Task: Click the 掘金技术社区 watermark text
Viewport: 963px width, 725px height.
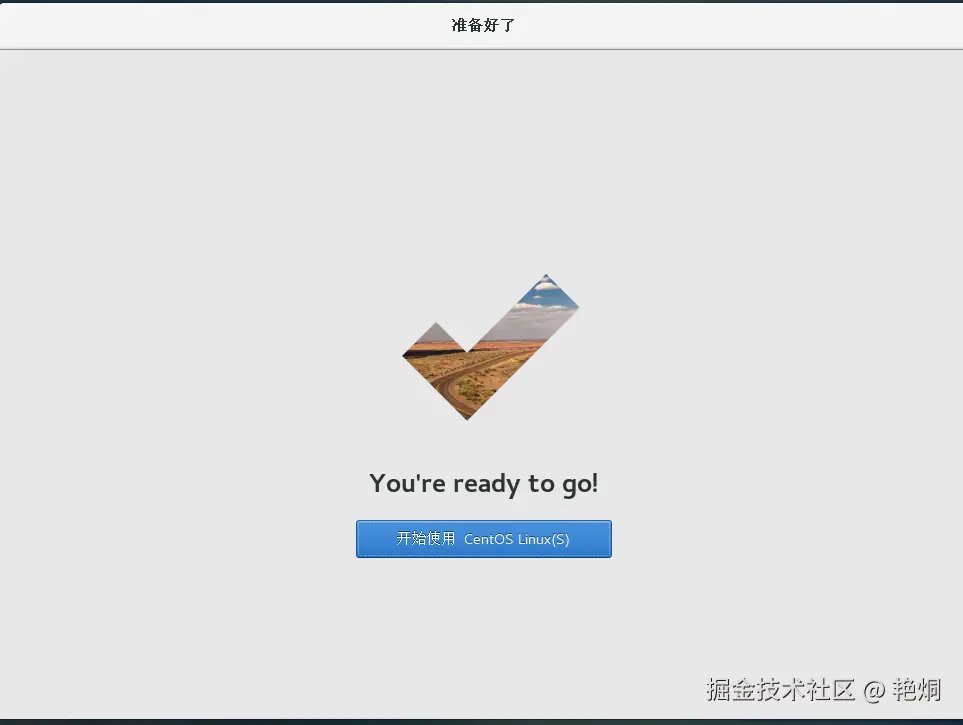Action: pyautogui.click(x=782, y=690)
